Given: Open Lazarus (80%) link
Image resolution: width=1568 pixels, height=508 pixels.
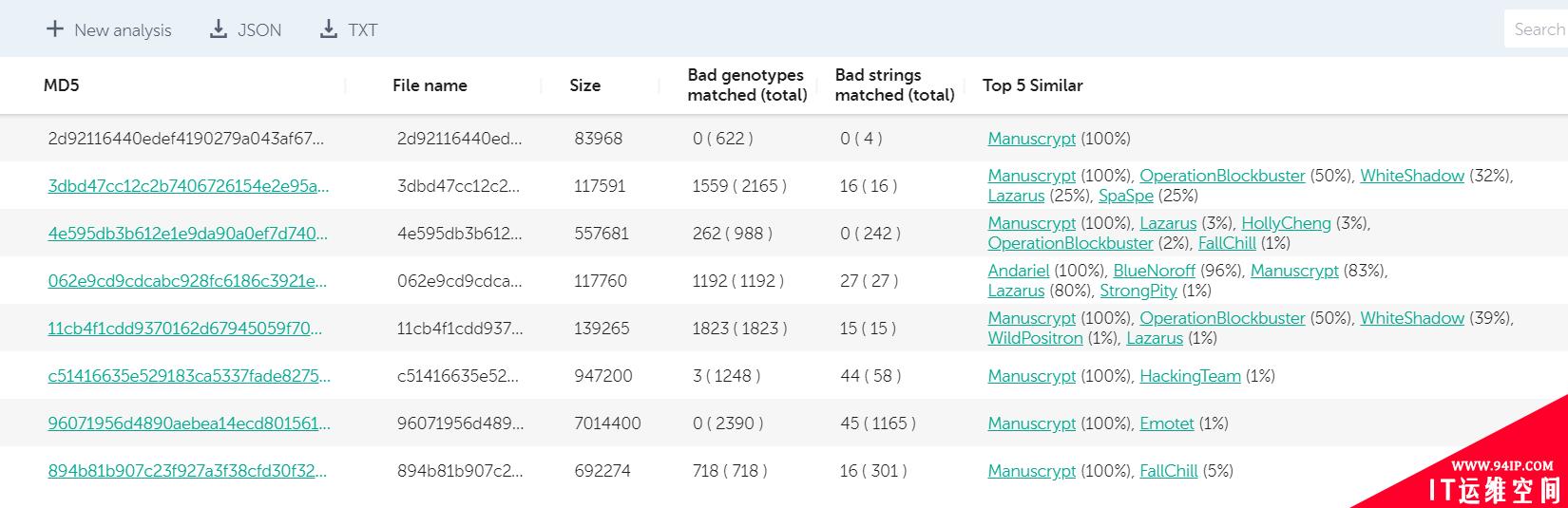Looking at the screenshot, I should coord(1016,291).
